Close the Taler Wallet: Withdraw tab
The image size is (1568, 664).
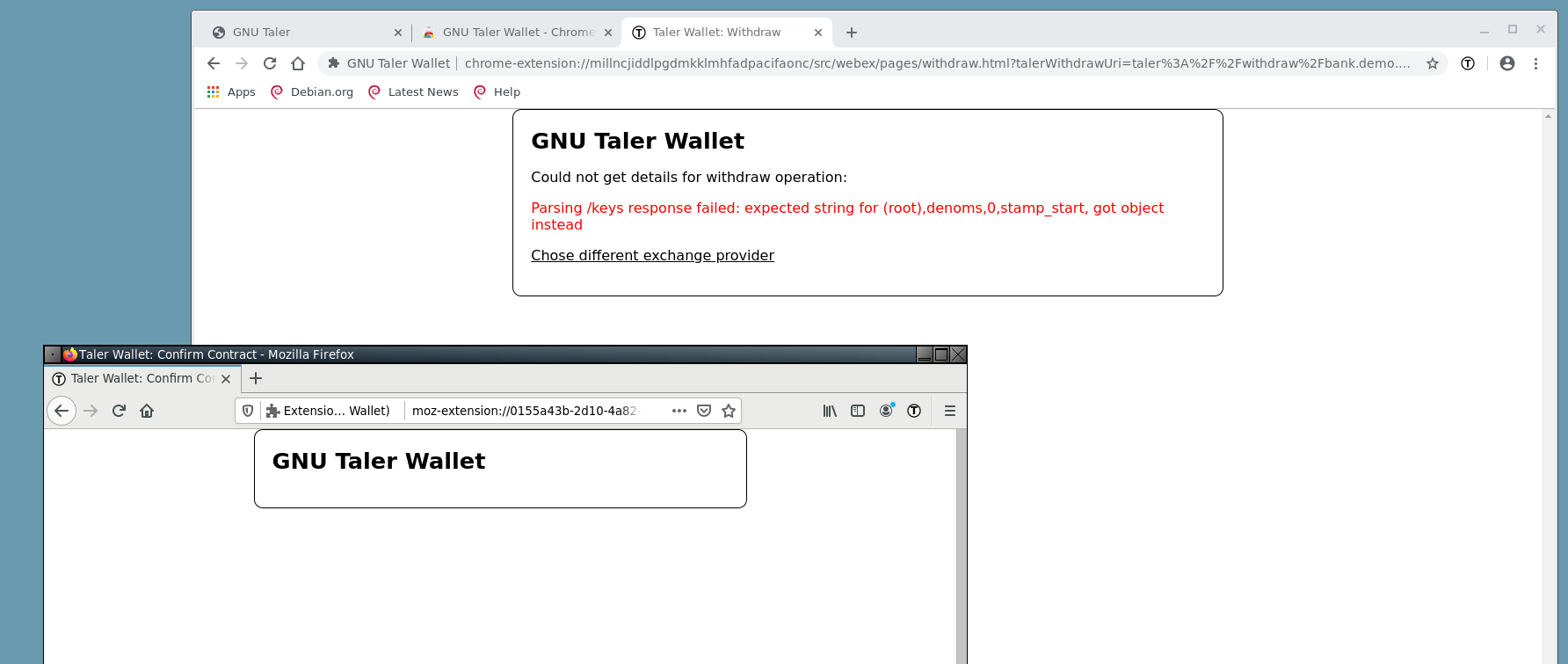818,33
